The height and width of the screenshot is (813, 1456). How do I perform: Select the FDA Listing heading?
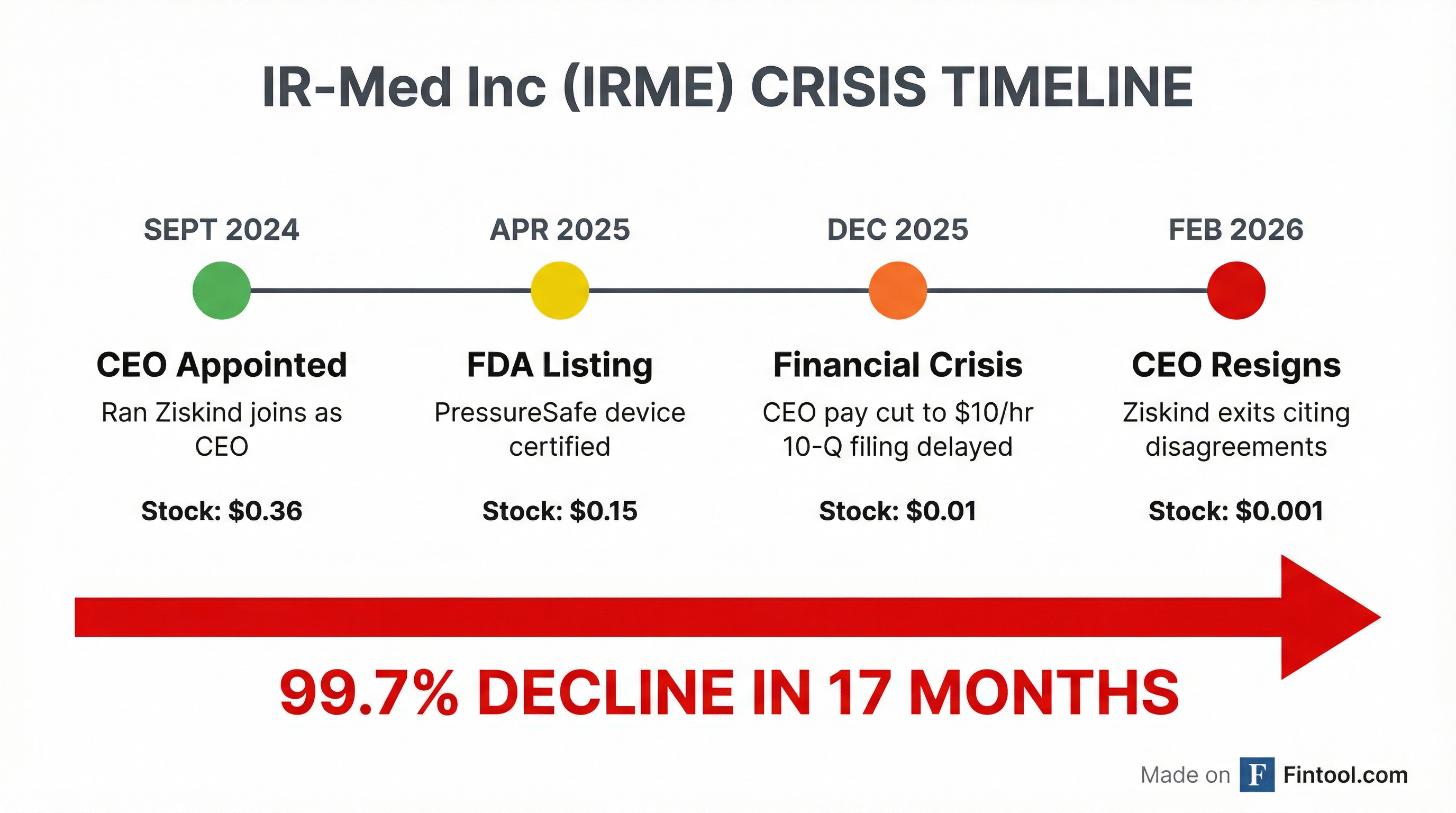[560, 365]
